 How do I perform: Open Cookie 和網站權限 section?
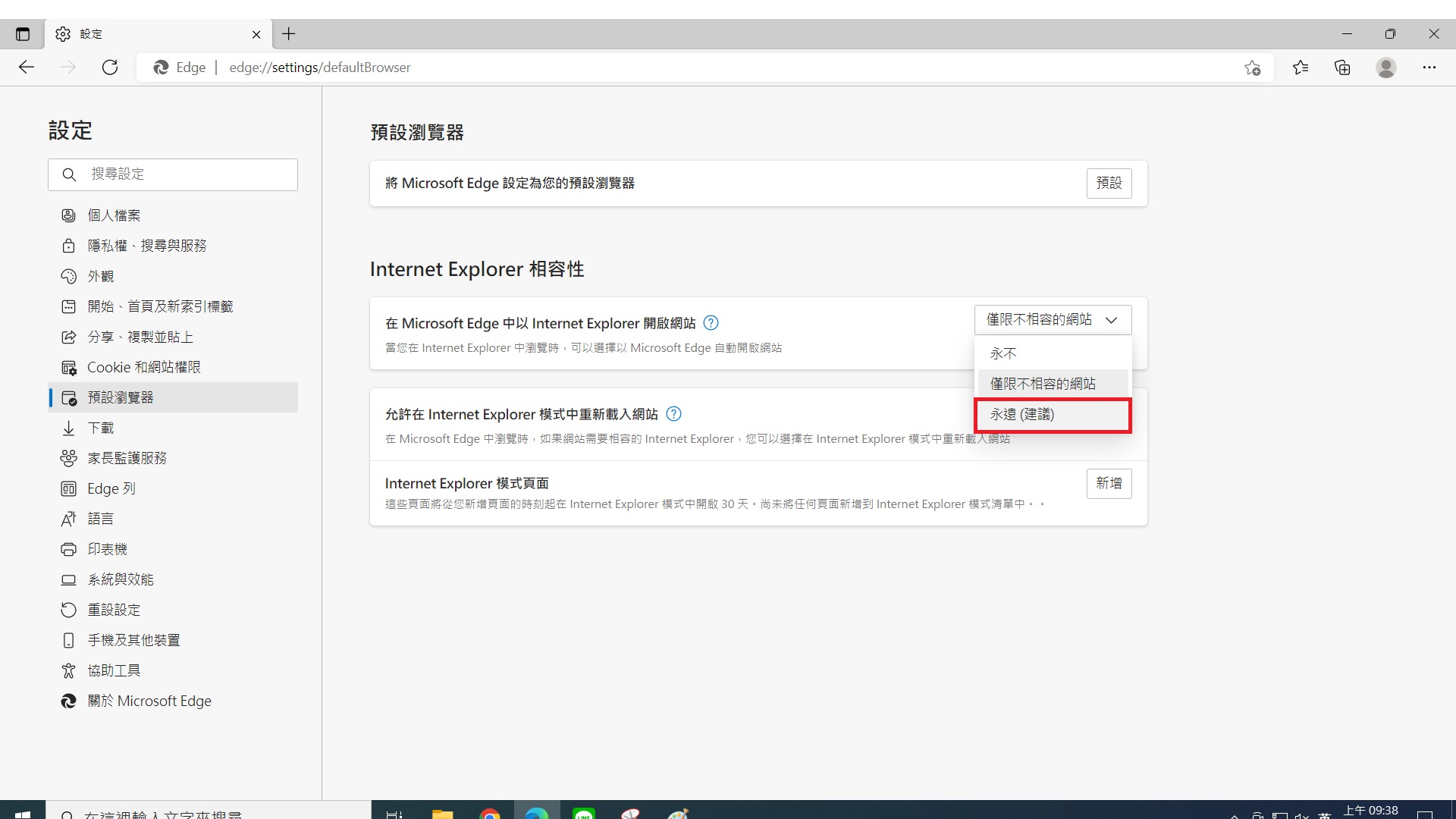click(x=173, y=367)
